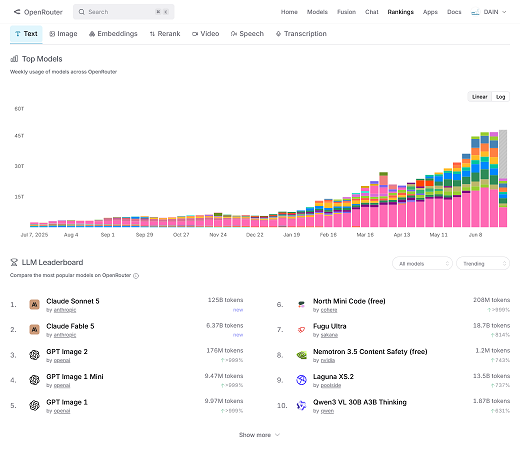Switch to the Embeddings tab
Image resolution: width=520 pixels, height=461 pixels.
(x=113, y=34)
